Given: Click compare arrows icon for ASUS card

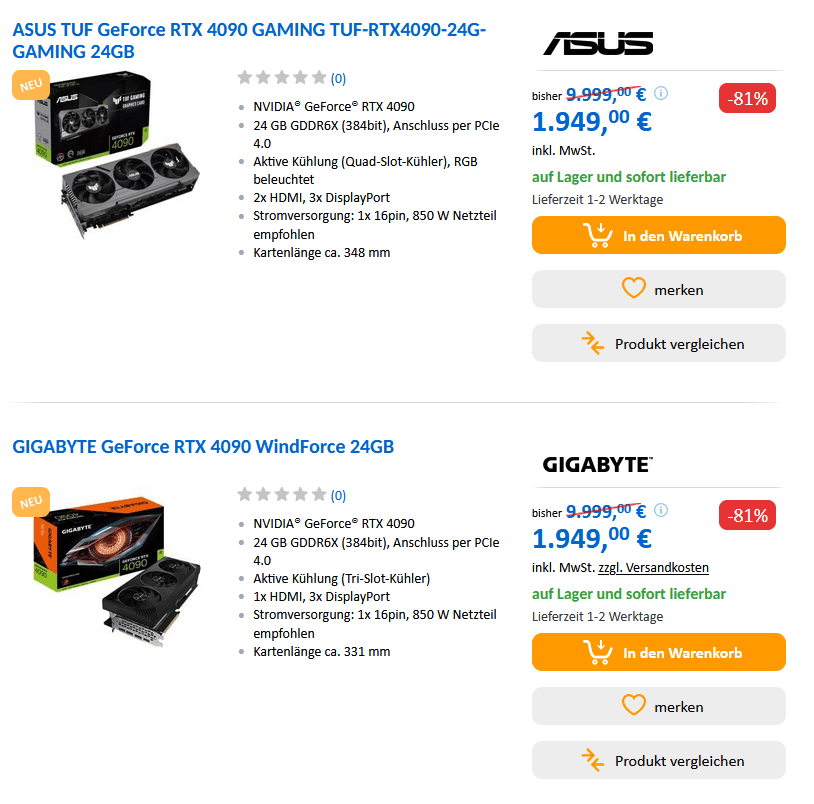Looking at the screenshot, I should coord(593,343).
